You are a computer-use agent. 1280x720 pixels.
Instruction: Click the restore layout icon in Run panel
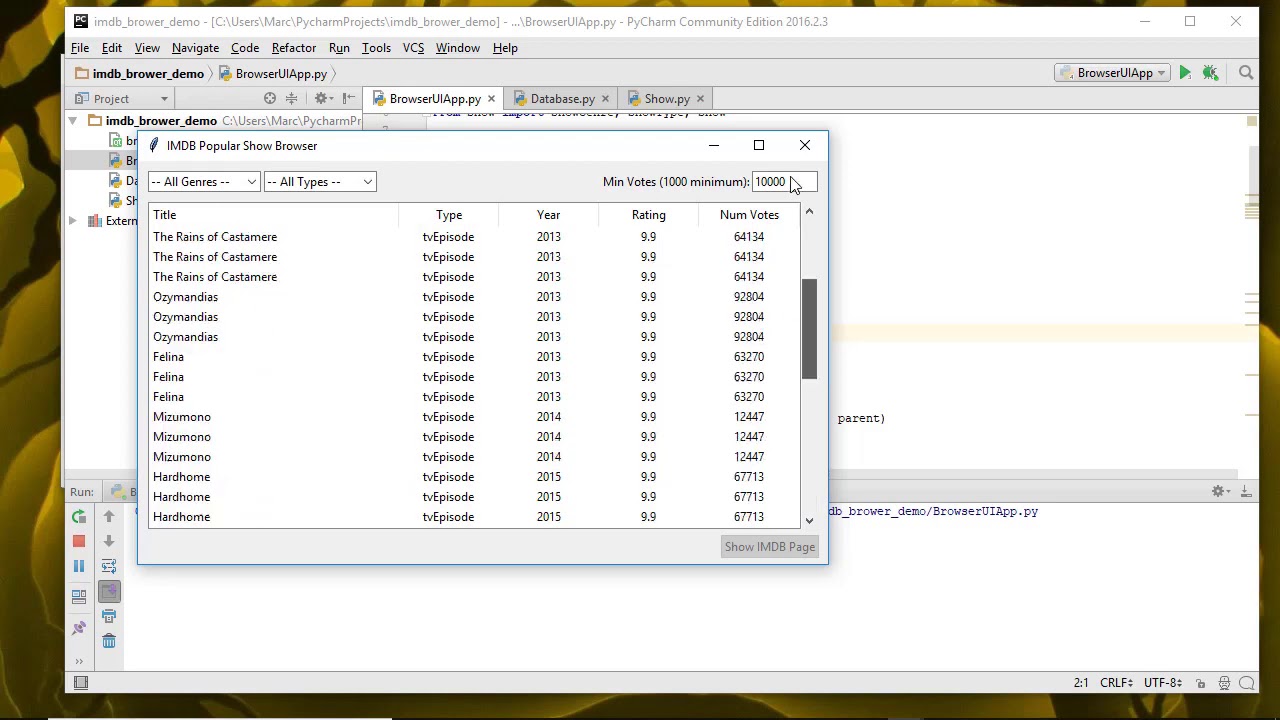pyautogui.click(x=79, y=596)
